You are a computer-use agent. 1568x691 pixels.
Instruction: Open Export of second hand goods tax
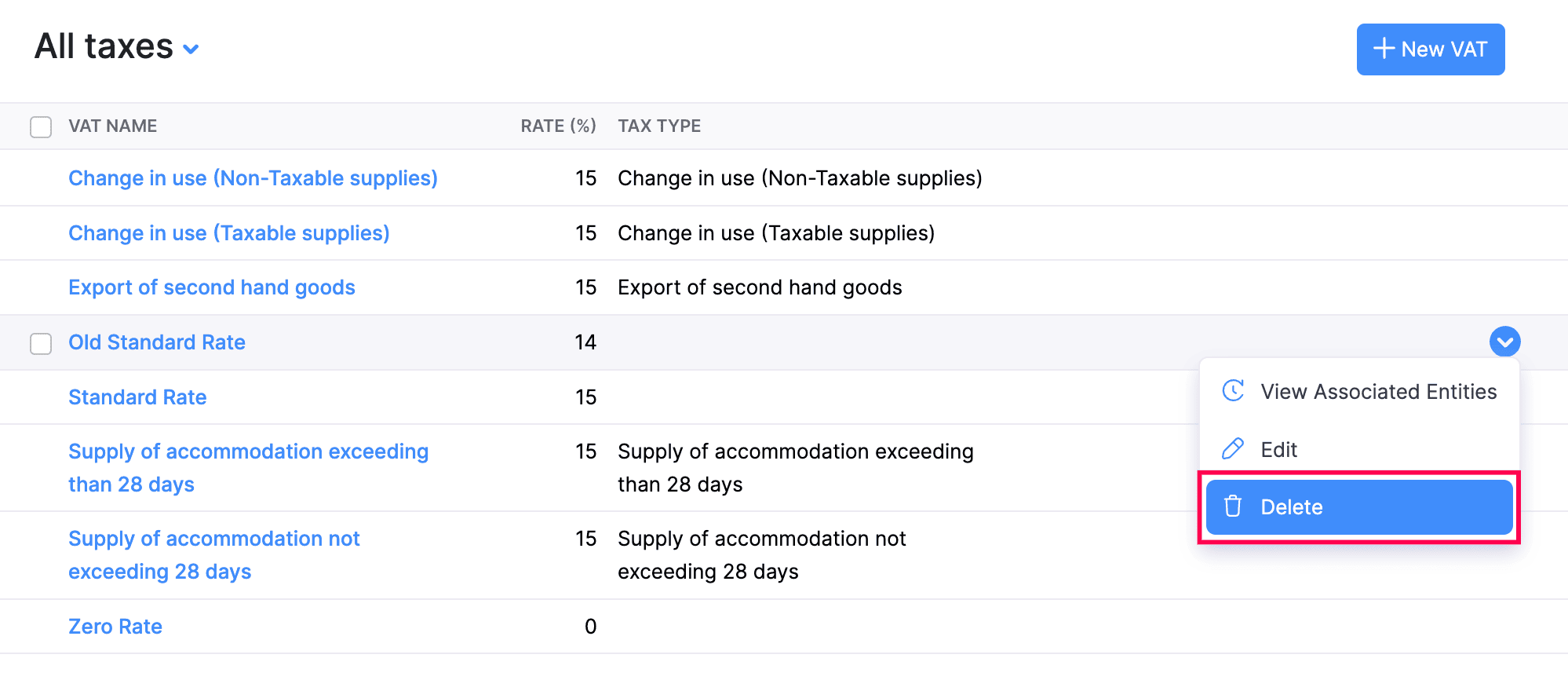211,287
